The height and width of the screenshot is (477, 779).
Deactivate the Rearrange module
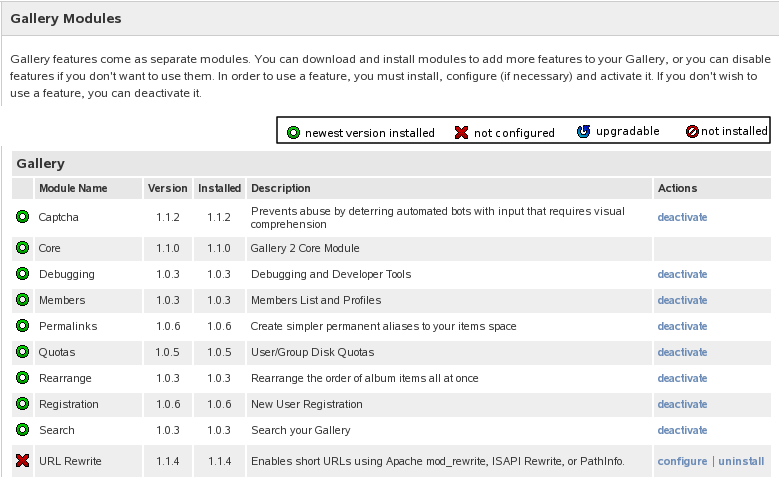pyautogui.click(x=682, y=378)
